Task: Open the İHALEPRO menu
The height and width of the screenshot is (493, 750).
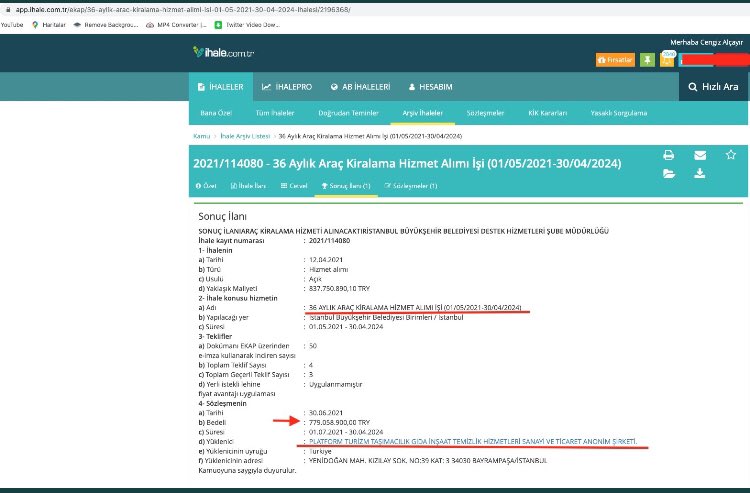Action: pyautogui.click(x=287, y=87)
